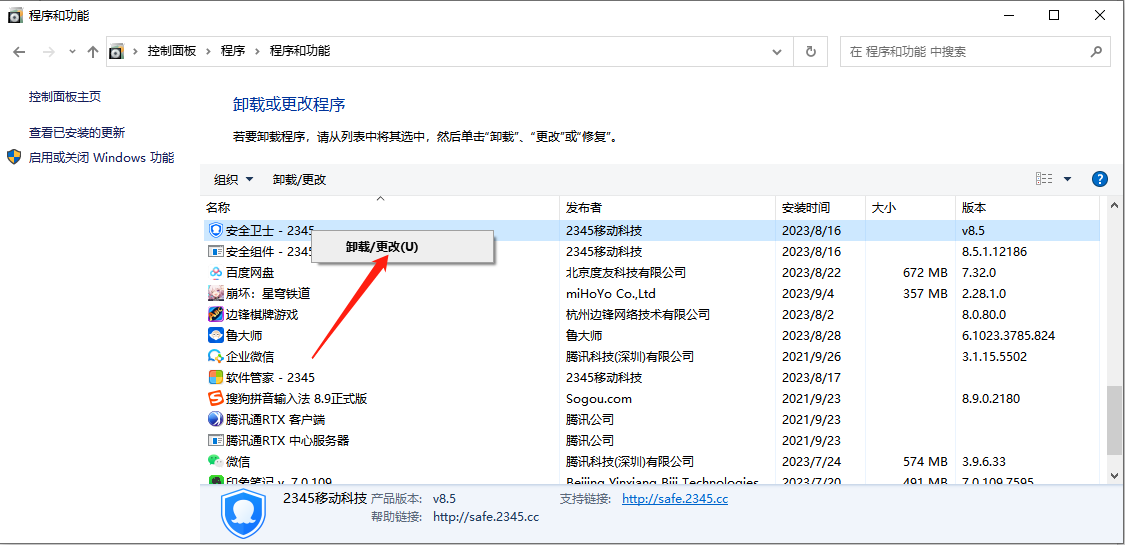Click publisher 北京度友科技有限公司
1125x545 pixels.
point(626,272)
